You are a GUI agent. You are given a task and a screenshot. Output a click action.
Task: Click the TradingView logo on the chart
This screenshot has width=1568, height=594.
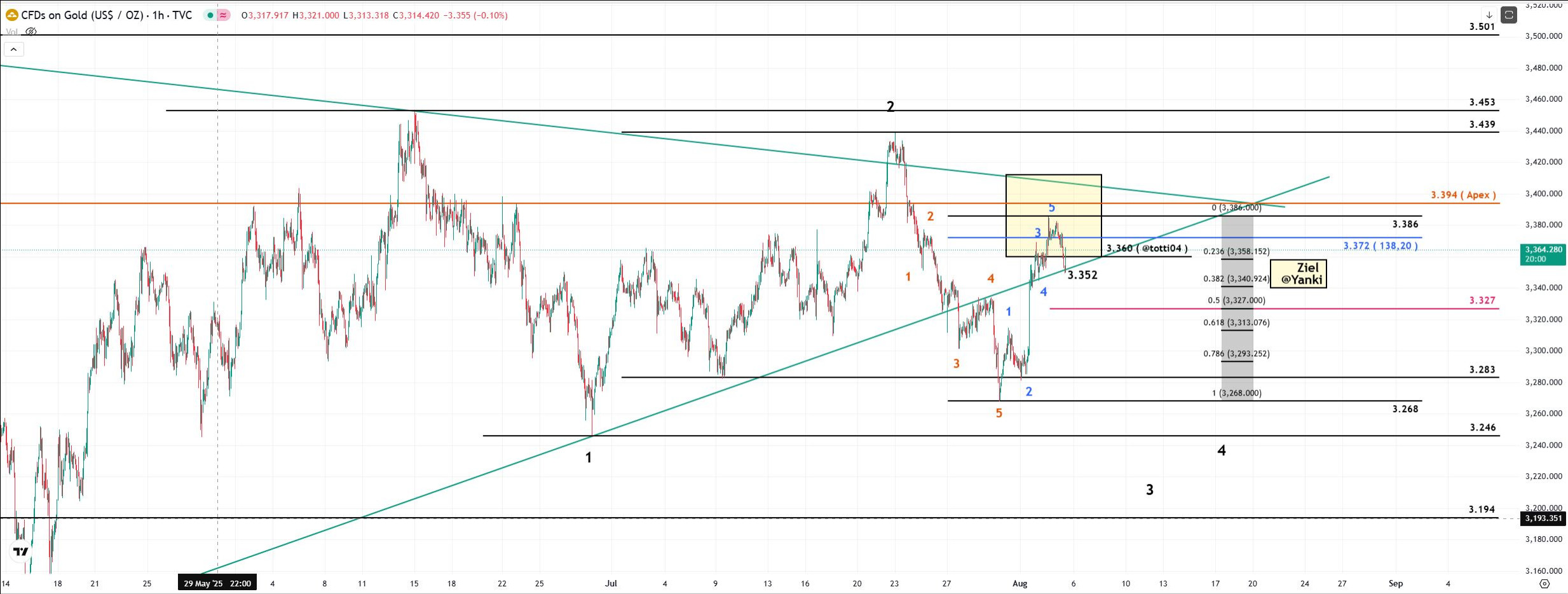tap(21, 551)
